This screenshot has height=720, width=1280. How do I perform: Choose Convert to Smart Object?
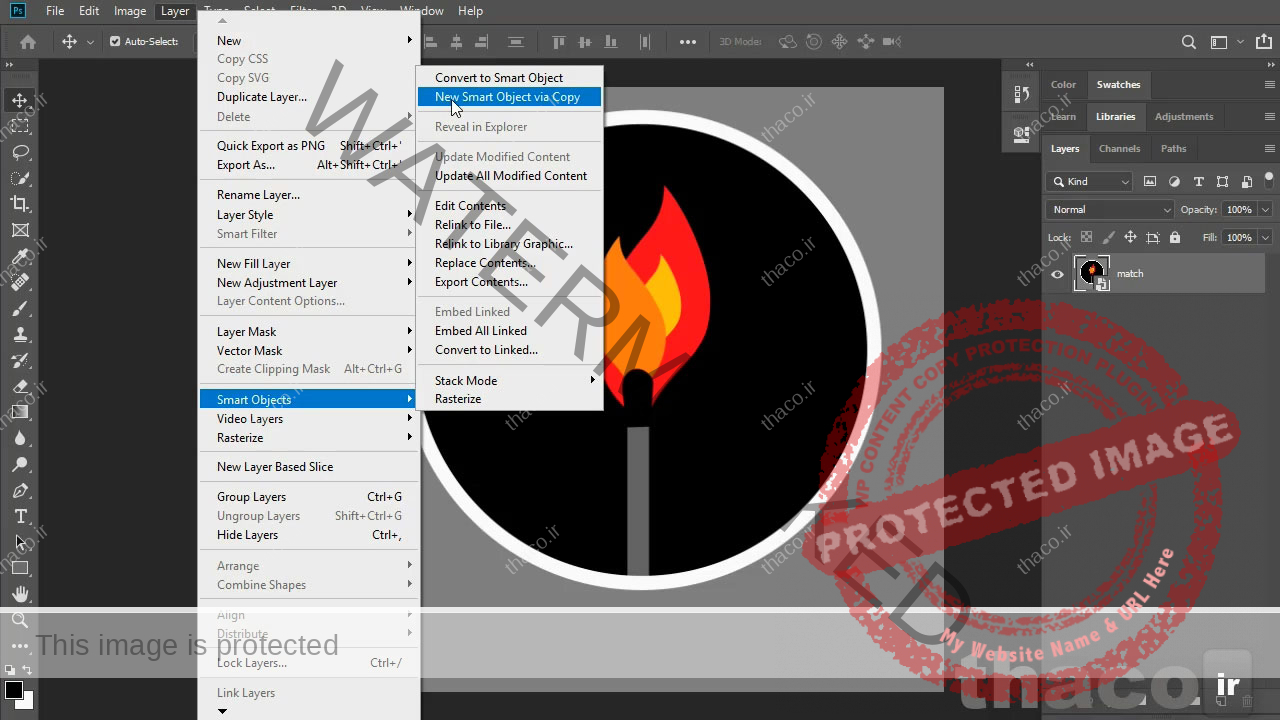[510, 78]
